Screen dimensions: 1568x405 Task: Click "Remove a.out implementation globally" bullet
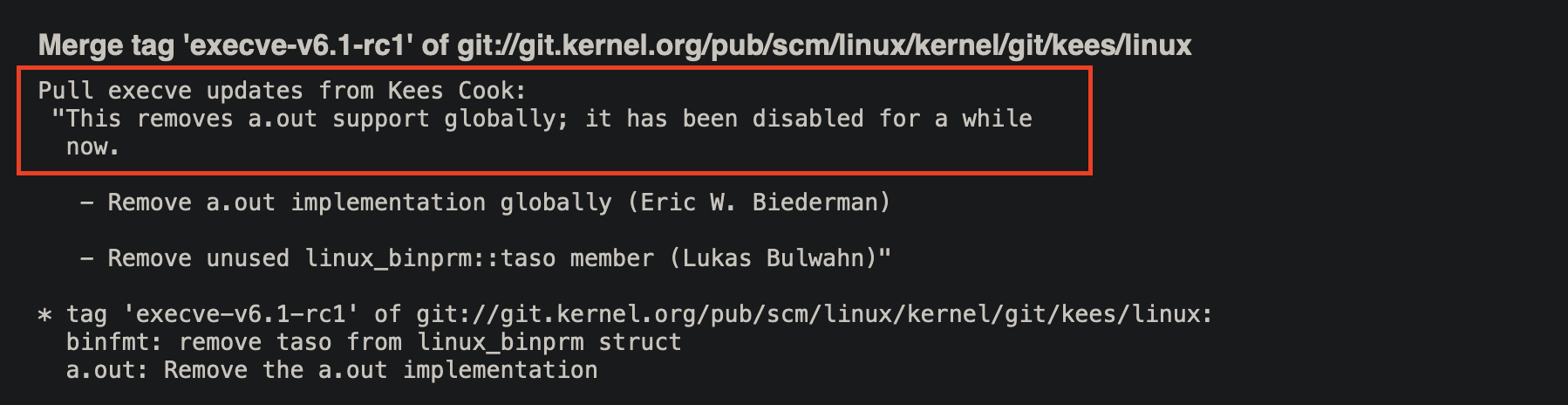click(x=359, y=202)
